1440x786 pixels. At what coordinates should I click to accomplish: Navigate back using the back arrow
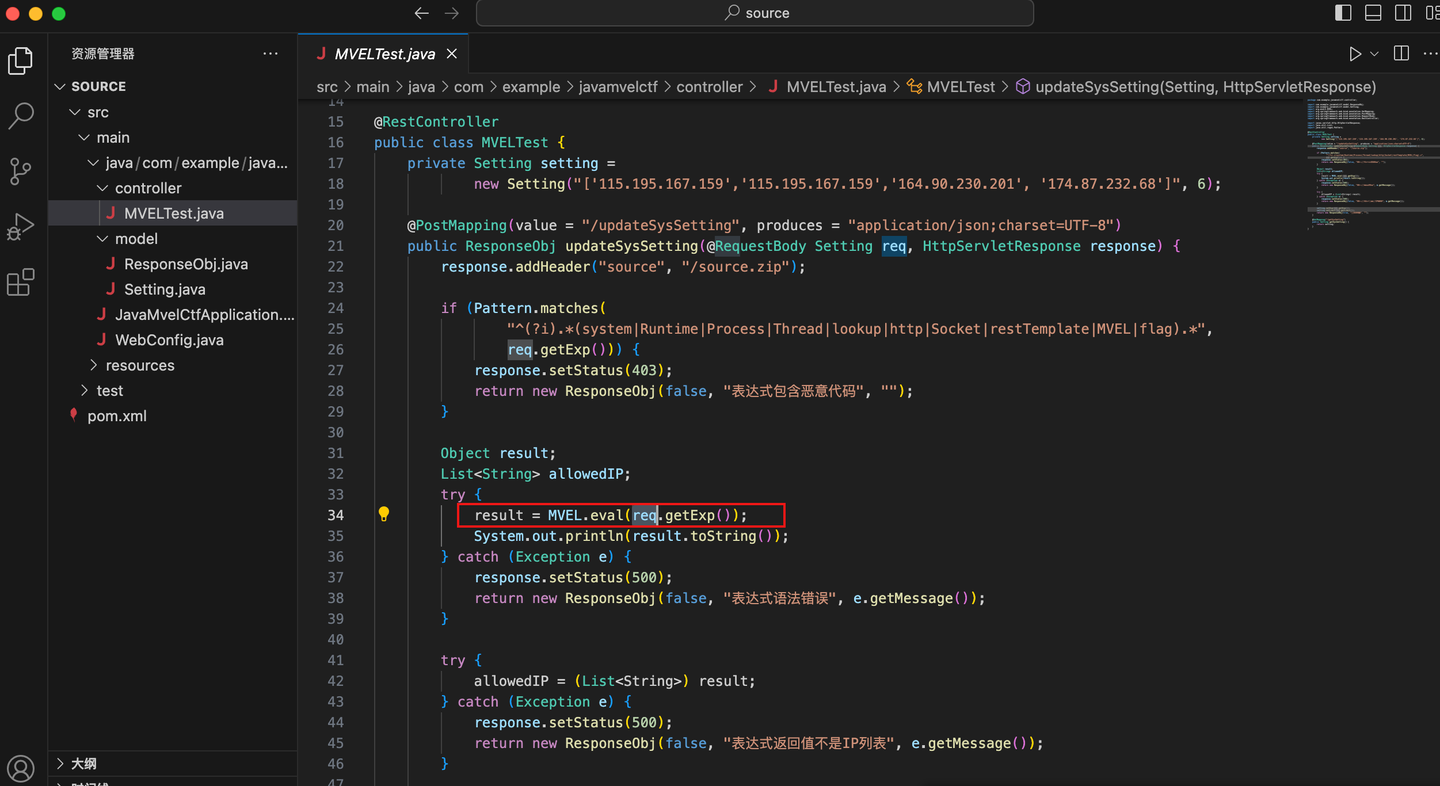(x=421, y=13)
